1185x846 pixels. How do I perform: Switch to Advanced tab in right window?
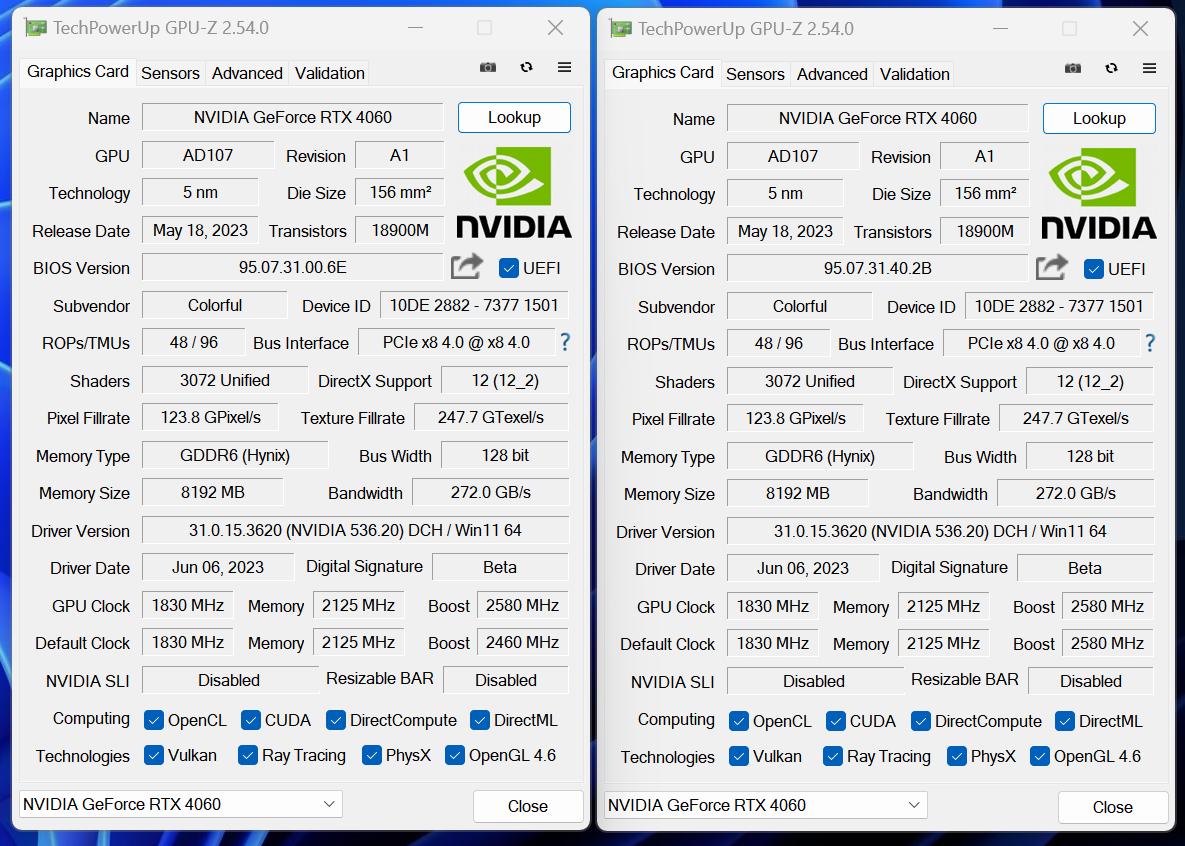[832, 74]
